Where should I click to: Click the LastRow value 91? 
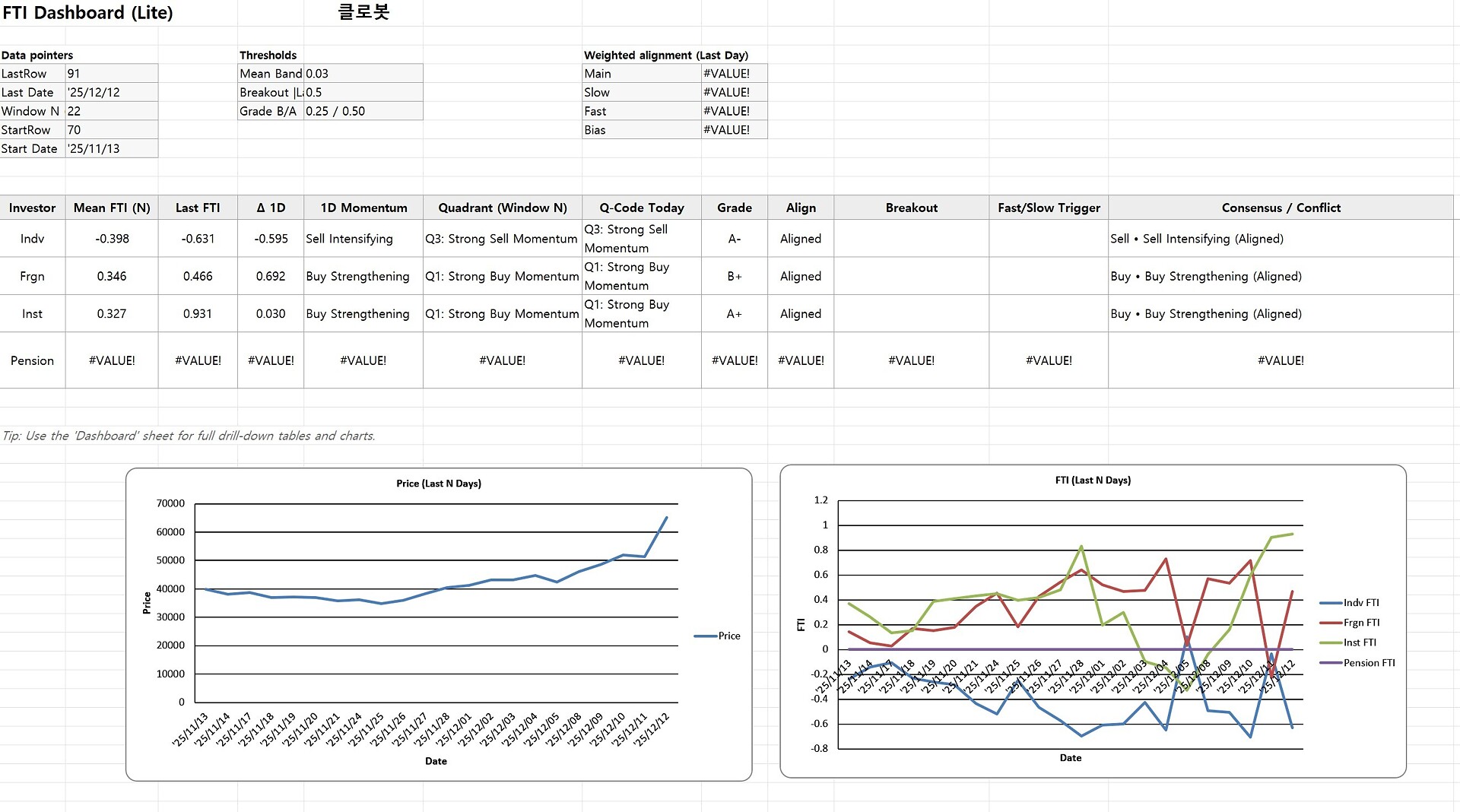pyautogui.click(x=112, y=74)
